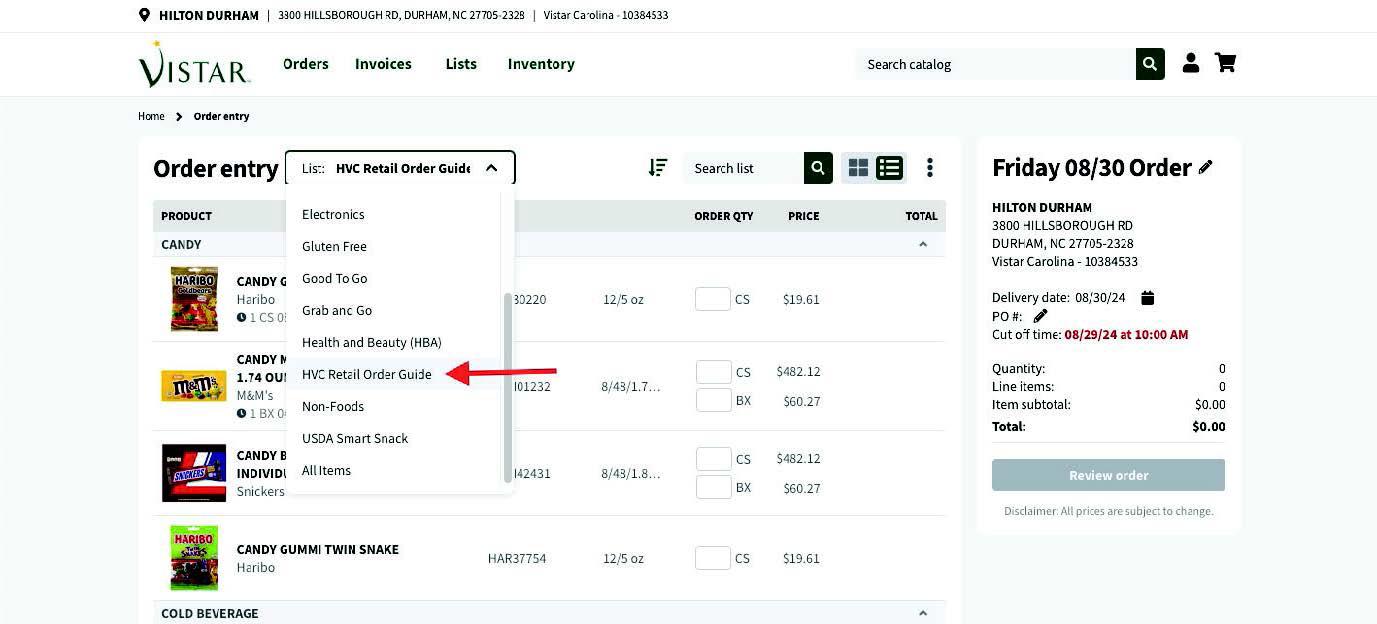This screenshot has height=624, width=1377.
Task: Click the list search magnifier button
Action: (818, 168)
